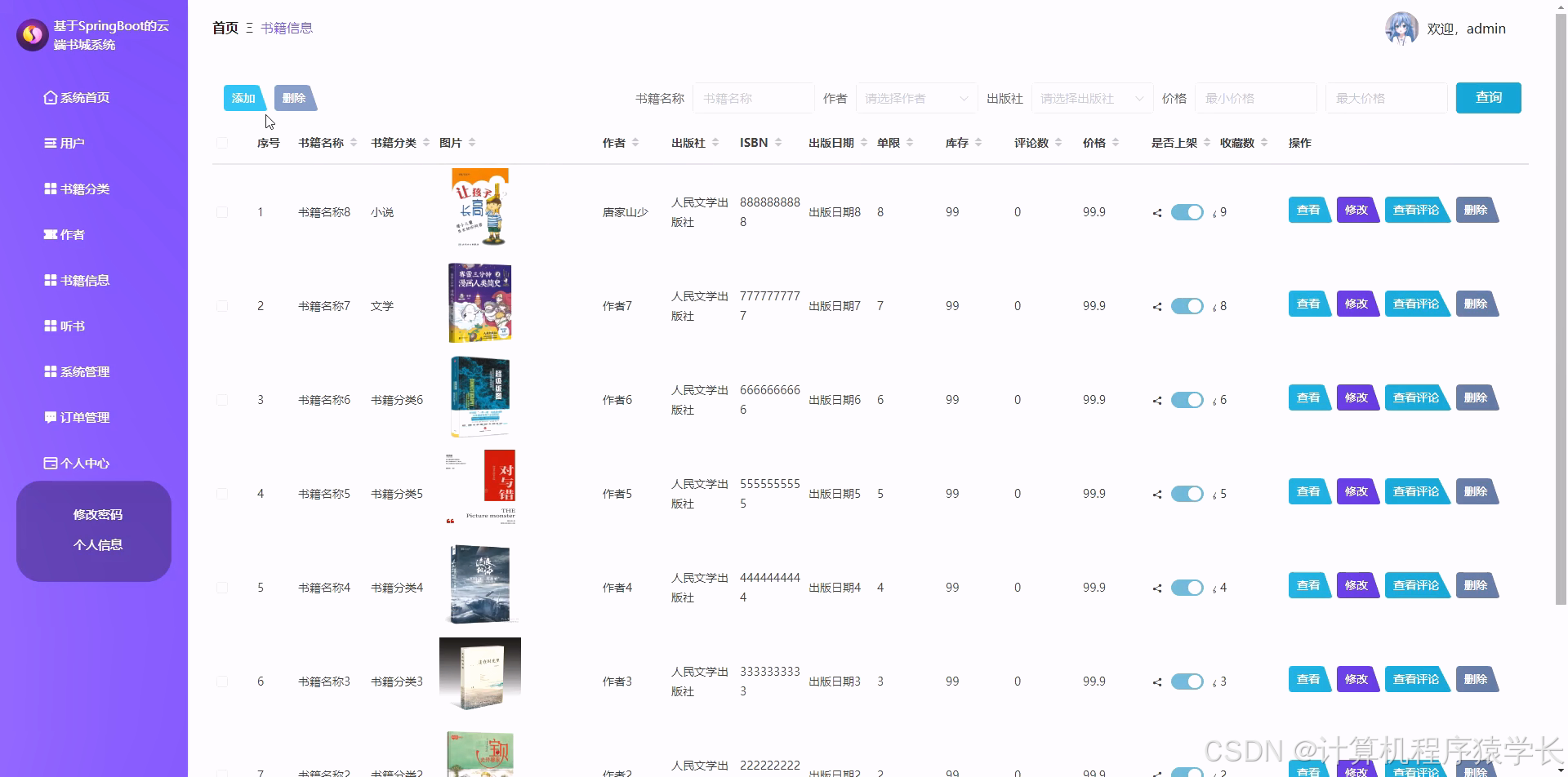Screen dimensions: 1568x777
Task: Select the 作者 authors section icon
Action: (49, 234)
